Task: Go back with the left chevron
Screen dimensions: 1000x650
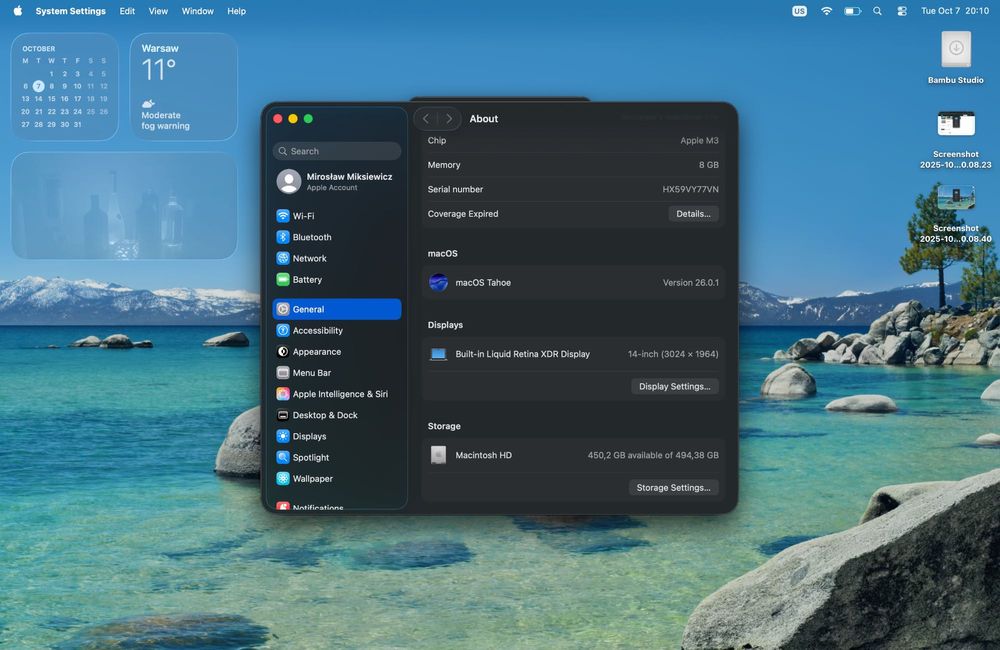Action: pyautogui.click(x=426, y=119)
